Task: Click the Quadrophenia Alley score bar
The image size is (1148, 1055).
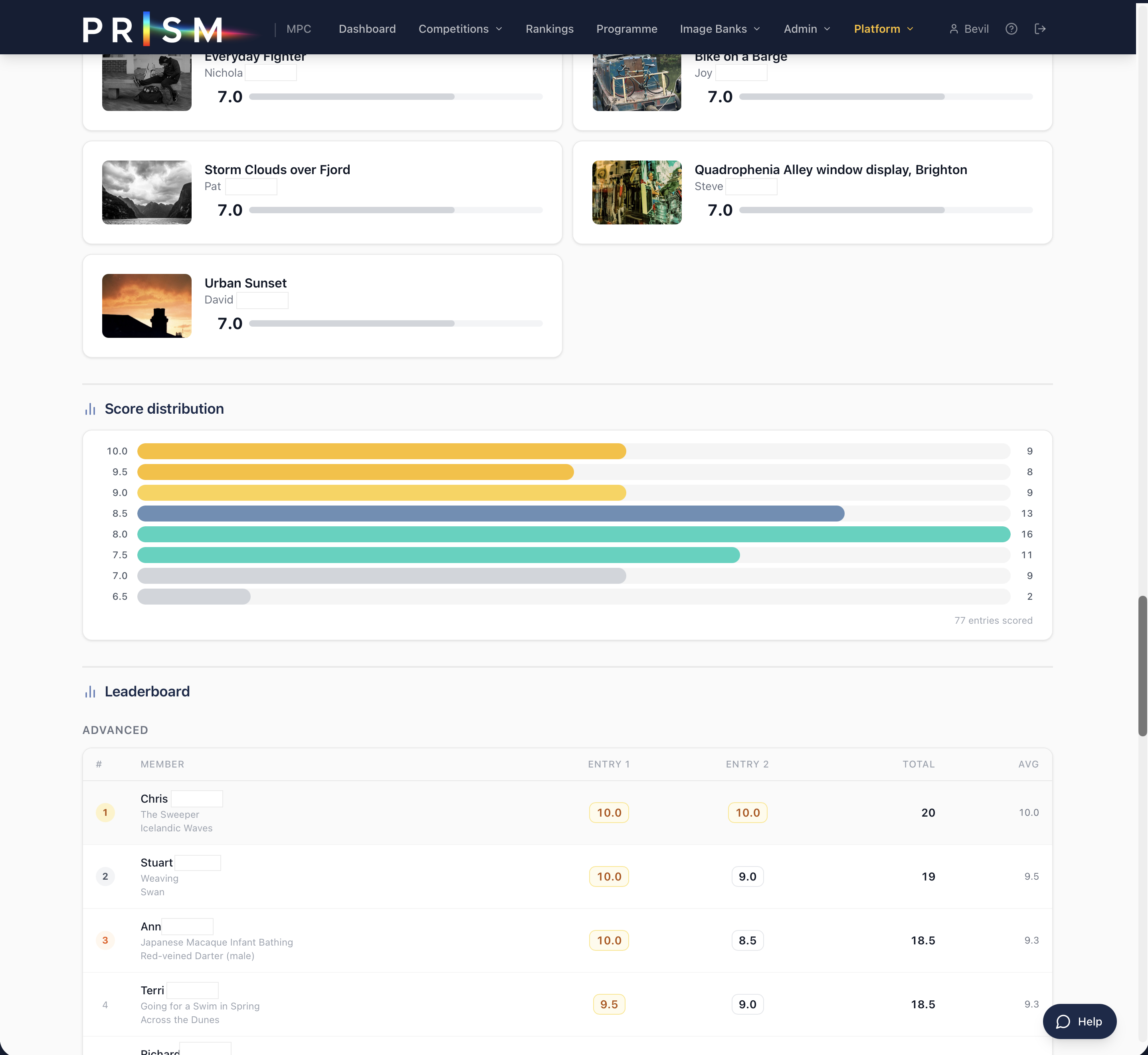Action: (x=886, y=210)
